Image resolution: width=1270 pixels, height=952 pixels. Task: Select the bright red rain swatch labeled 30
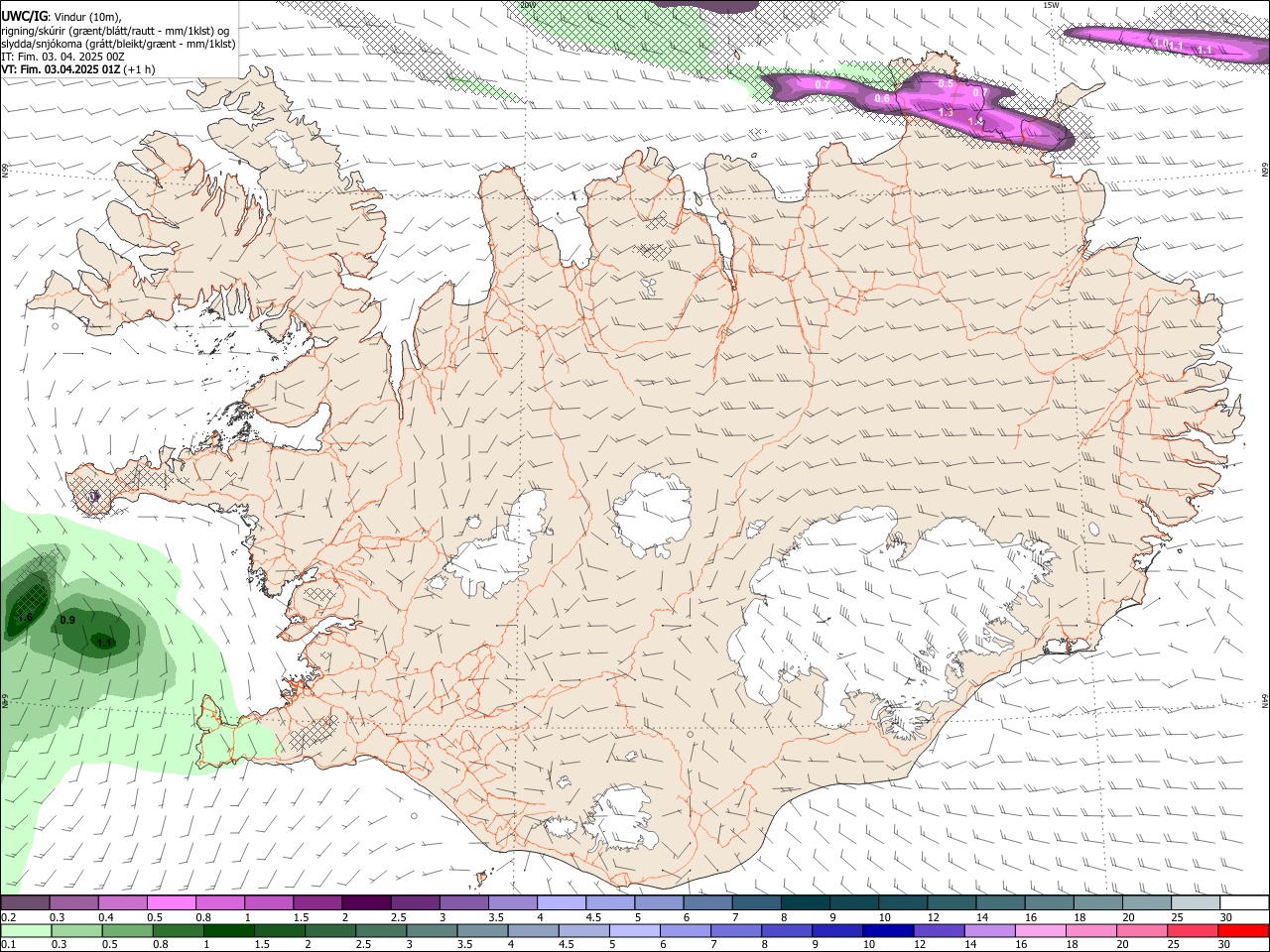click(x=1244, y=930)
